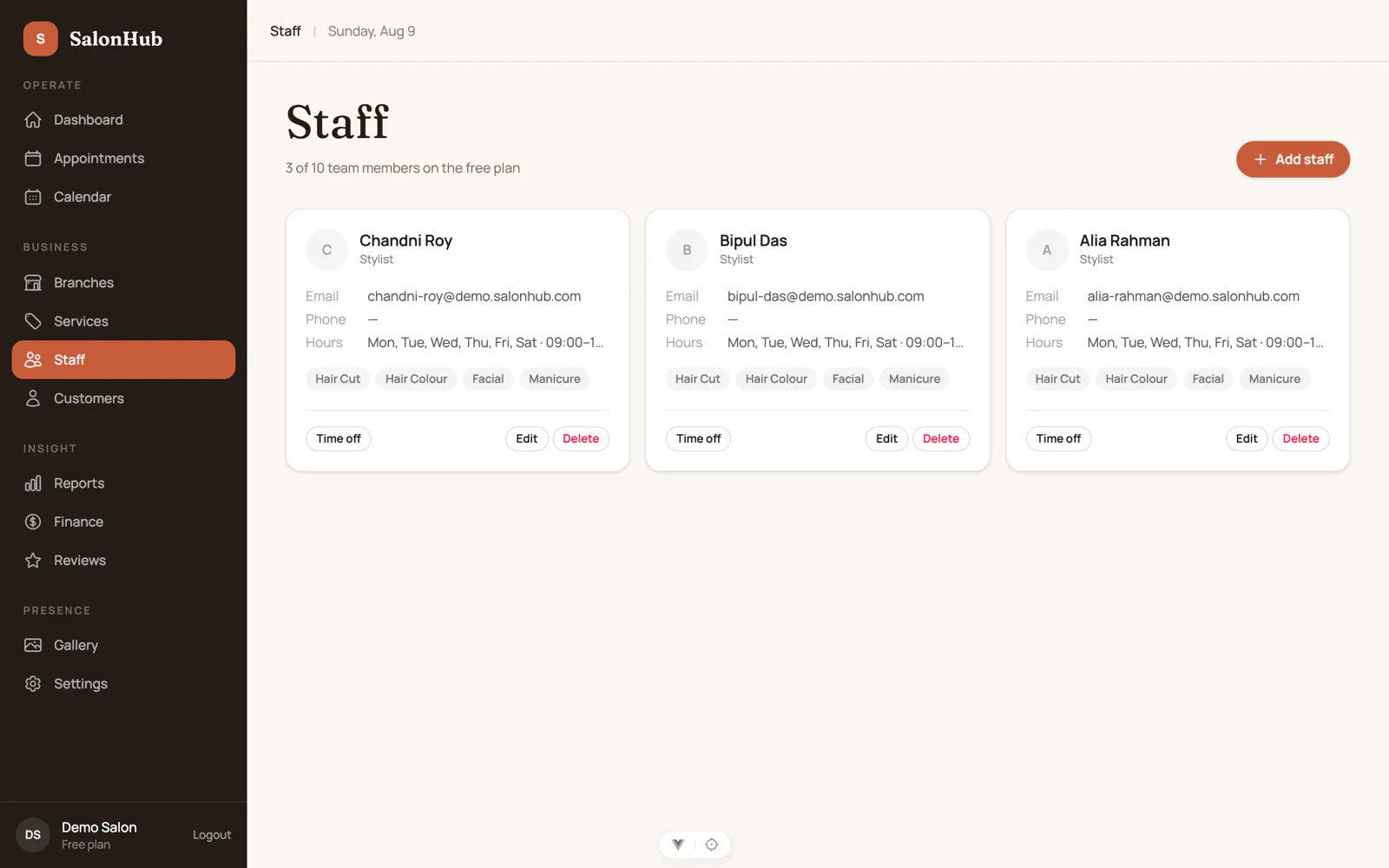The height and width of the screenshot is (868, 1389).
Task: Click the Gallery image icon
Action: coord(33,645)
